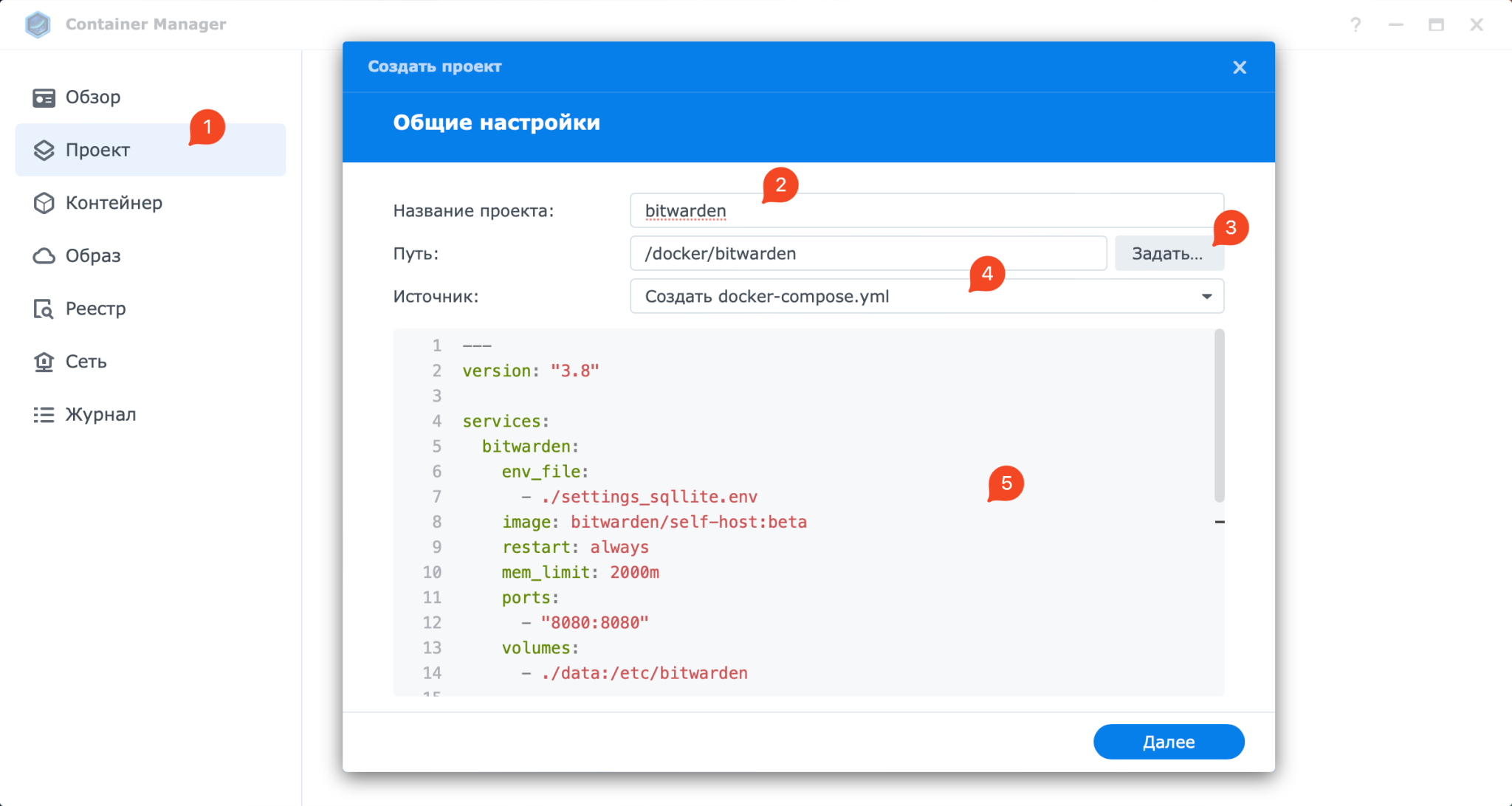The height and width of the screenshot is (806, 1512).
Task: Click the code editor vertical scrollbar
Action: pyautogui.click(x=1219, y=416)
